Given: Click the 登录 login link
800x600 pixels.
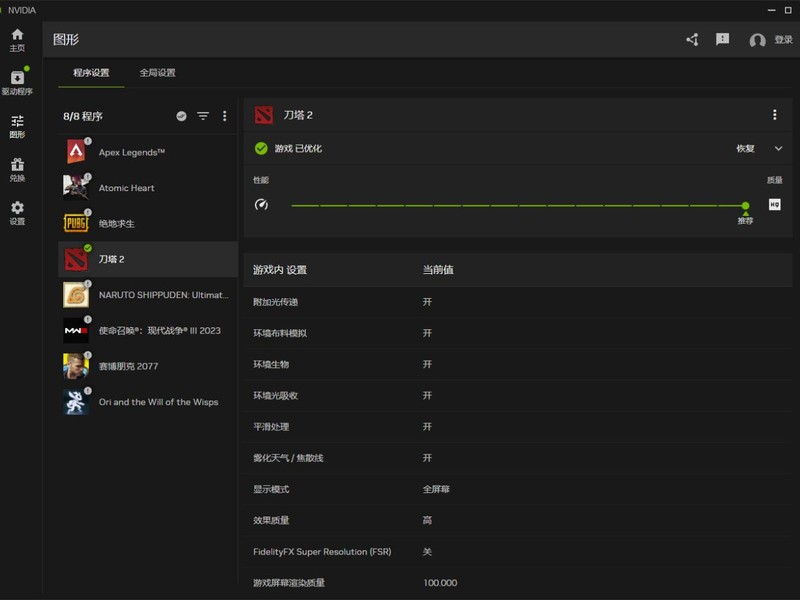Looking at the screenshot, I should coord(783,40).
